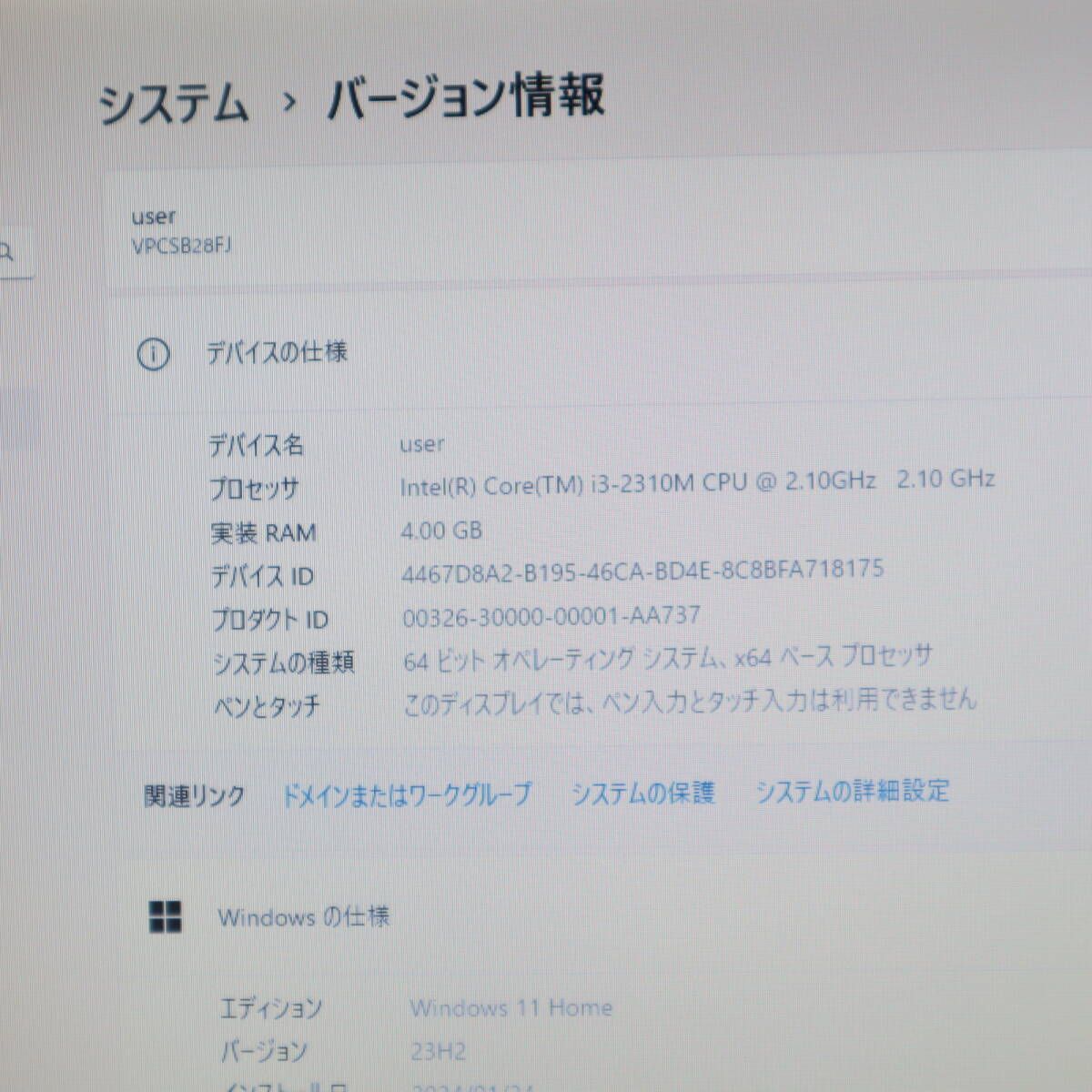Click the プロセッサ label
The image size is (1092, 1092).
pos(254,489)
